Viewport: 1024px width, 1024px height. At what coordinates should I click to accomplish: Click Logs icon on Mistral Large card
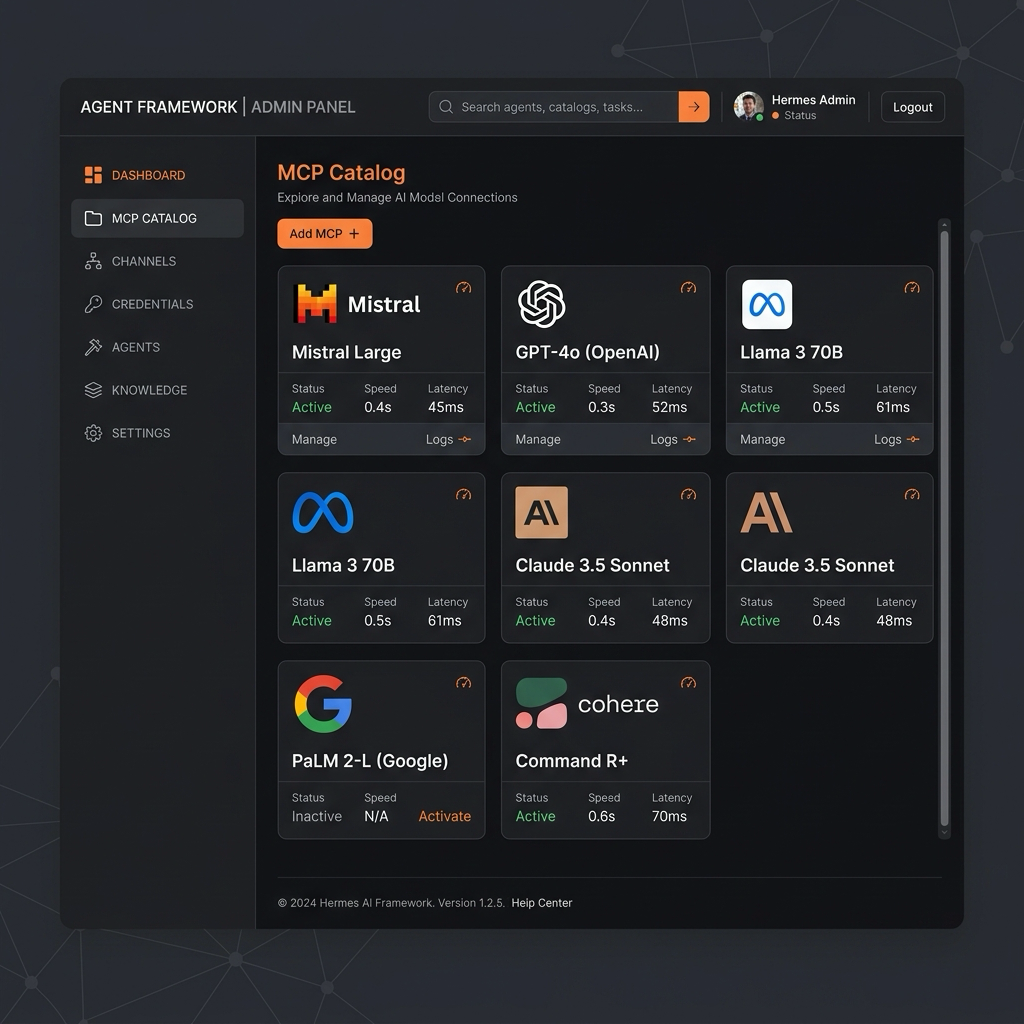tap(465, 440)
